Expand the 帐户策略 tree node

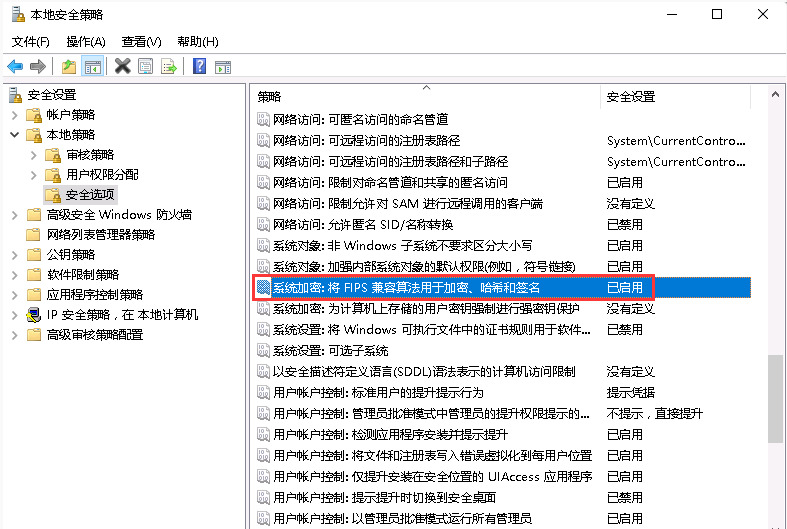14,115
